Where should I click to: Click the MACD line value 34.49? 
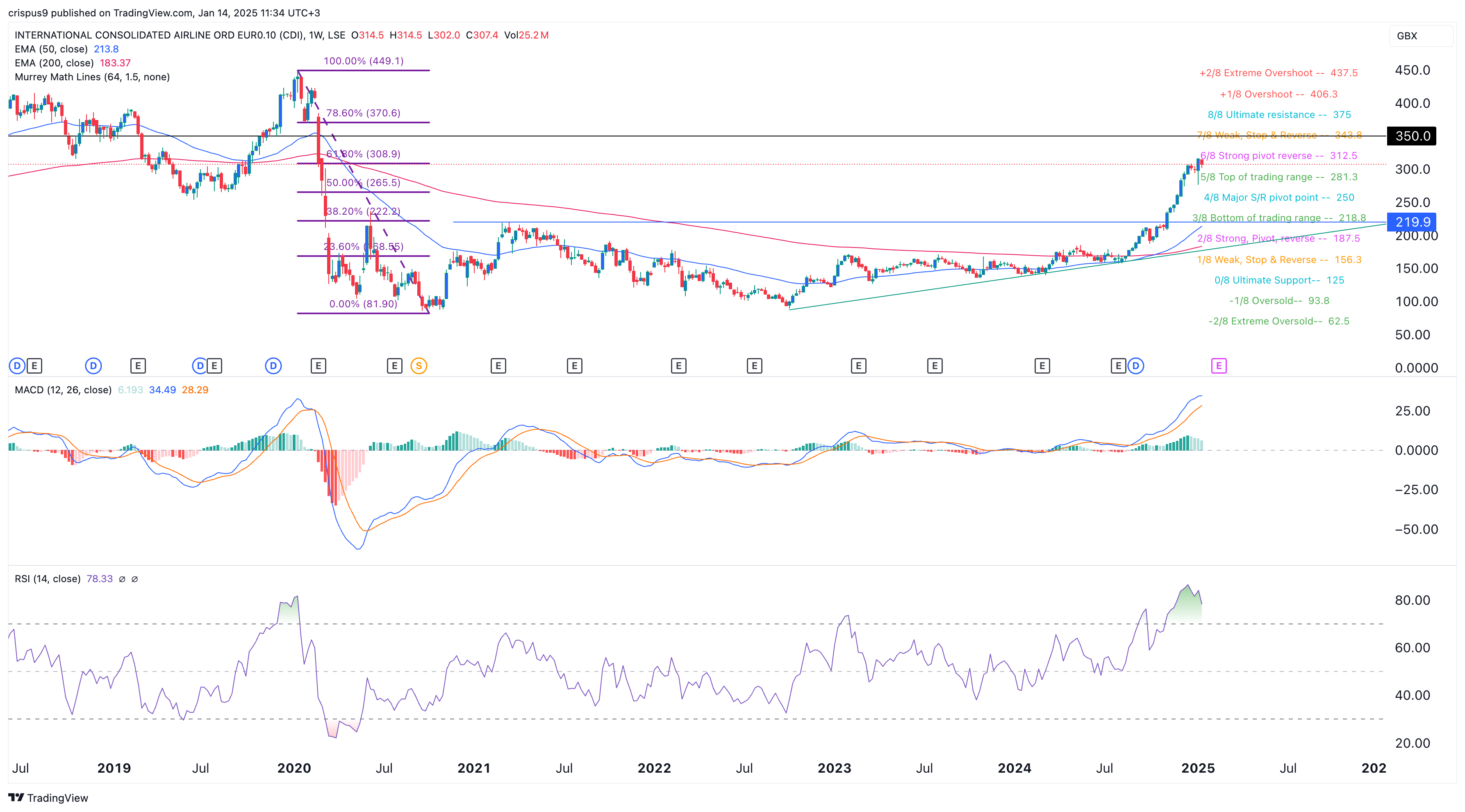coord(162,390)
